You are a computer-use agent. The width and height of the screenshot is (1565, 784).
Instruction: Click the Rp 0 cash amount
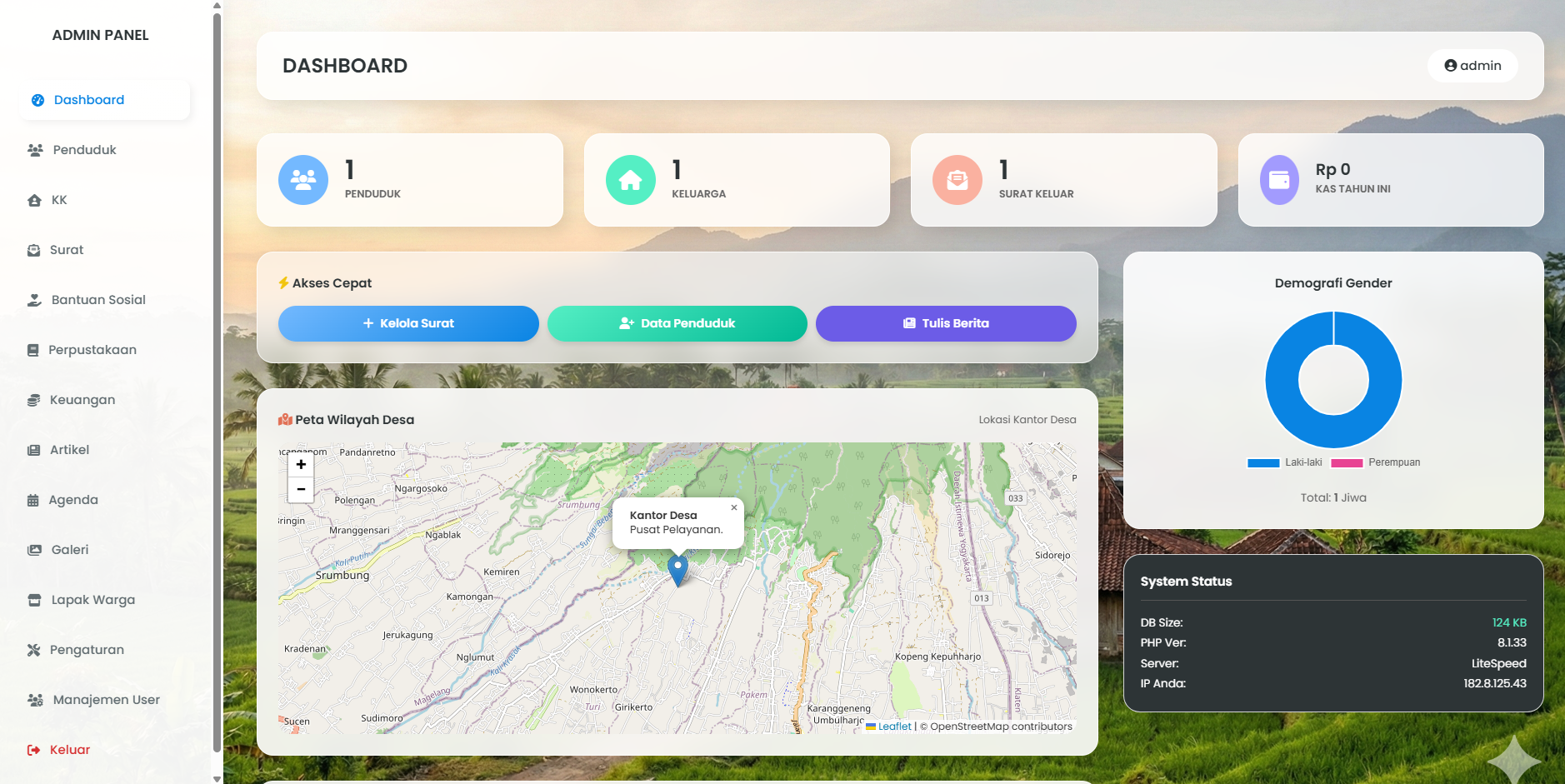1333,169
